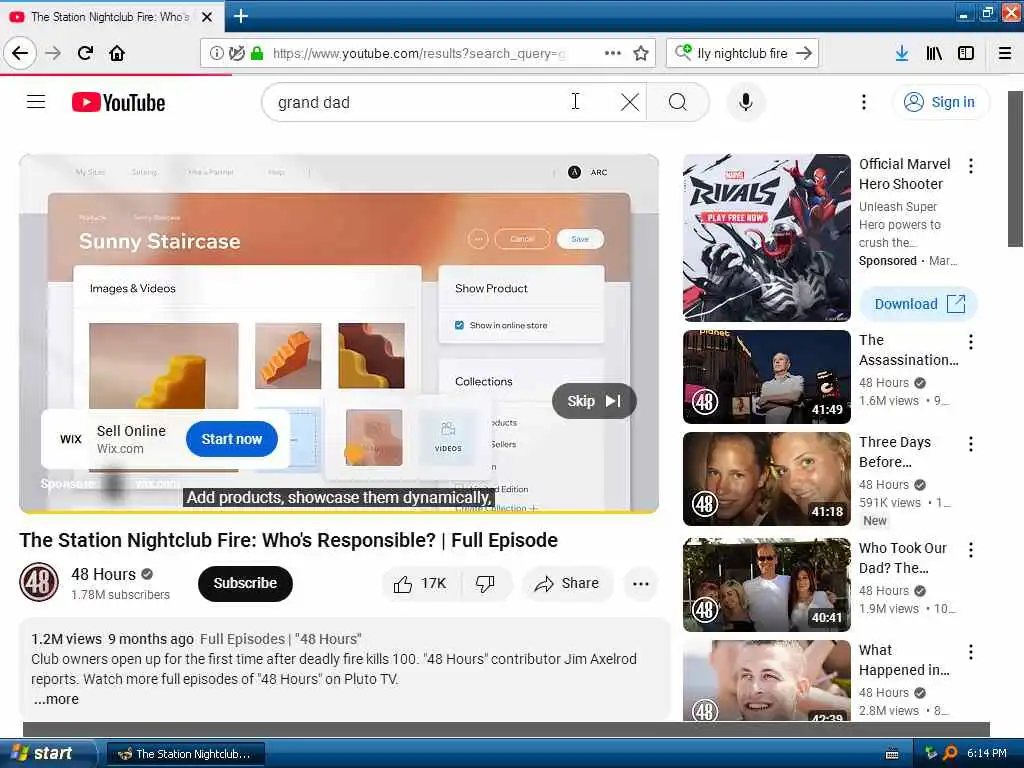Clear the YouTube search query with X

630,102
